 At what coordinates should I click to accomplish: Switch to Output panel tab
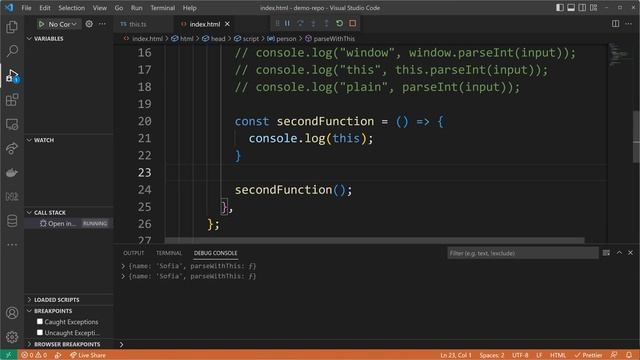click(x=133, y=253)
